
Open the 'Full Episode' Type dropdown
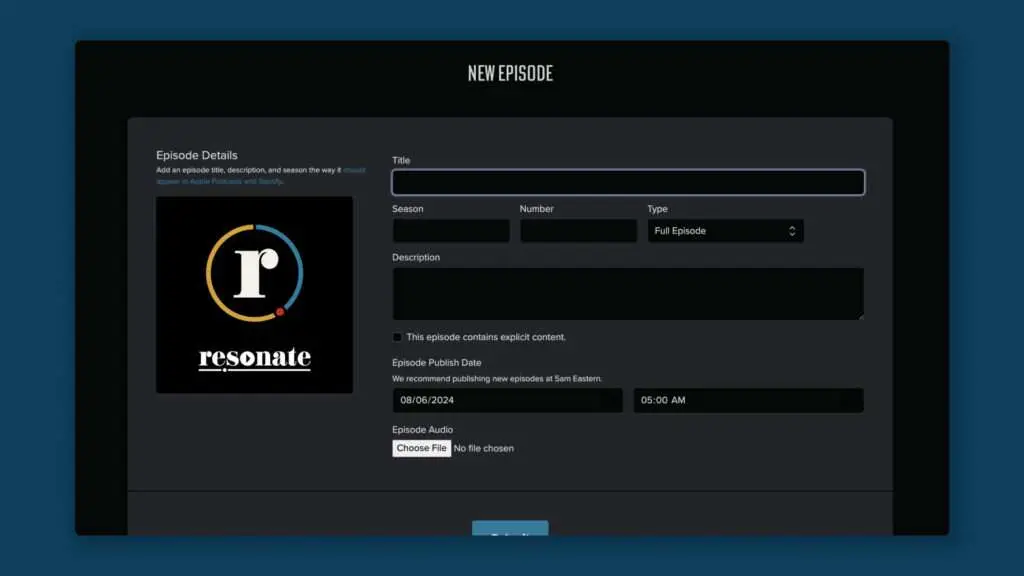pyautogui.click(x=724, y=231)
